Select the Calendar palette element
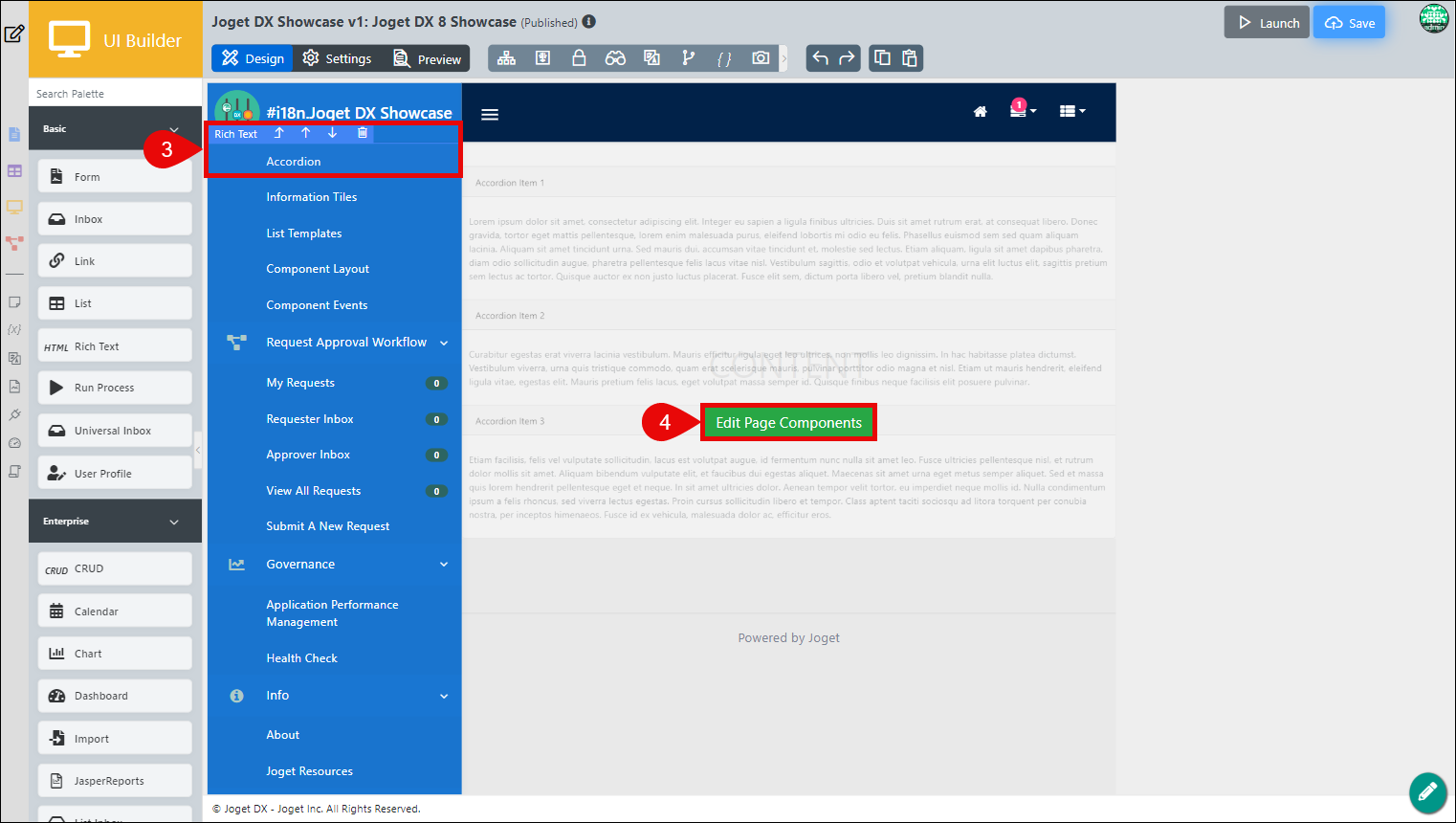Image resolution: width=1456 pixels, height=823 pixels. (115, 611)
